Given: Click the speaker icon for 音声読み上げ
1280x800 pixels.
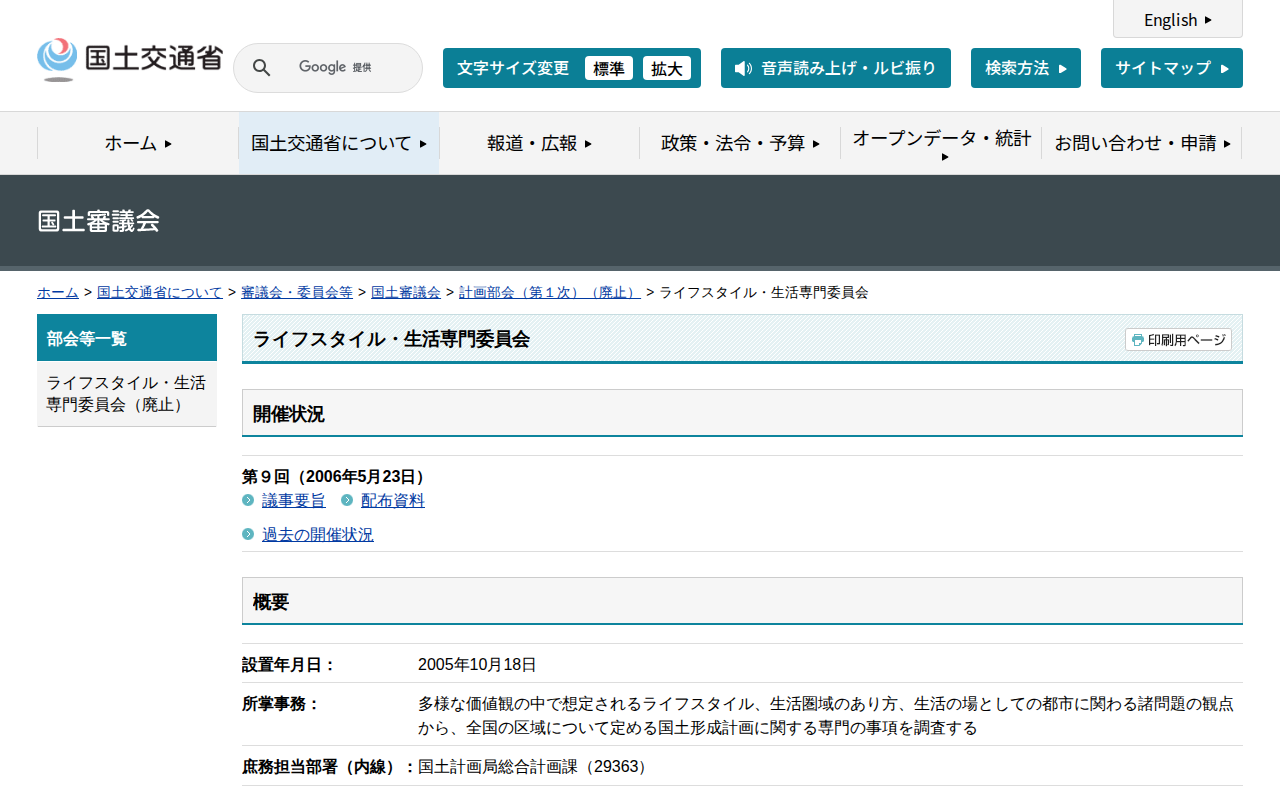Looking at the screenshot, I should coord(743,68).
